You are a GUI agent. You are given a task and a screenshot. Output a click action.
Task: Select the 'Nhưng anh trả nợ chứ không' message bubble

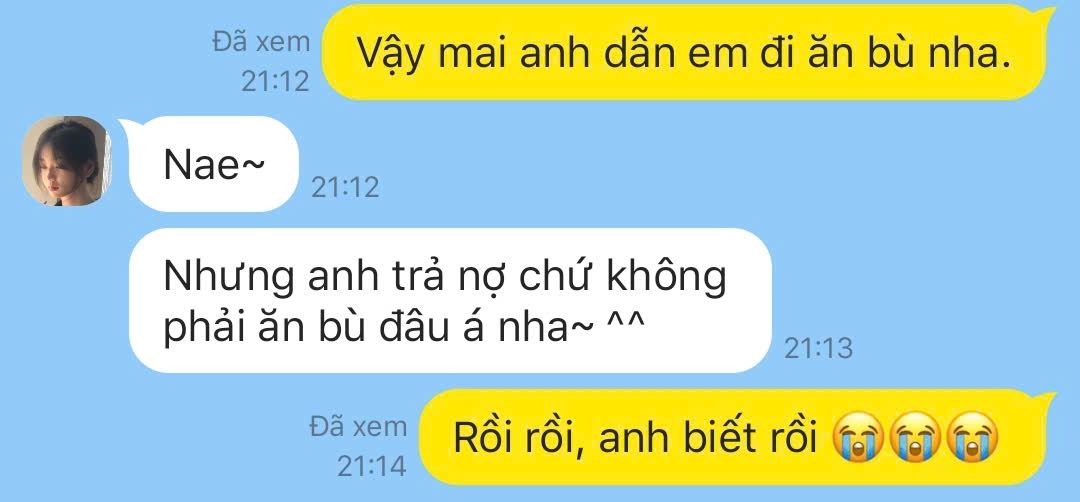click(450, 300)
